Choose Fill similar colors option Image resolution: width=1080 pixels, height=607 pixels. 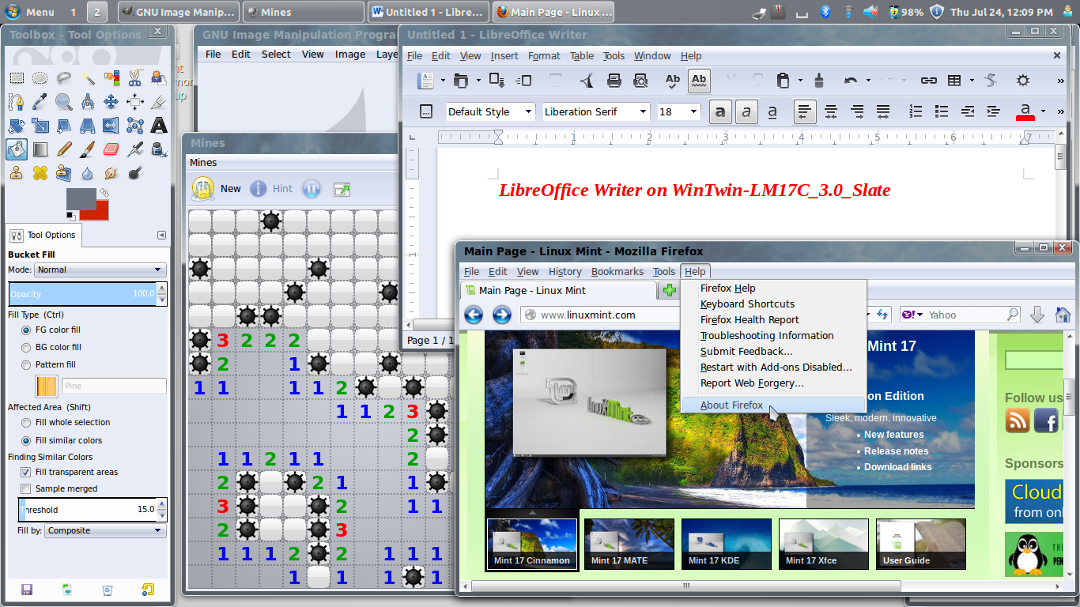[26, 440]
